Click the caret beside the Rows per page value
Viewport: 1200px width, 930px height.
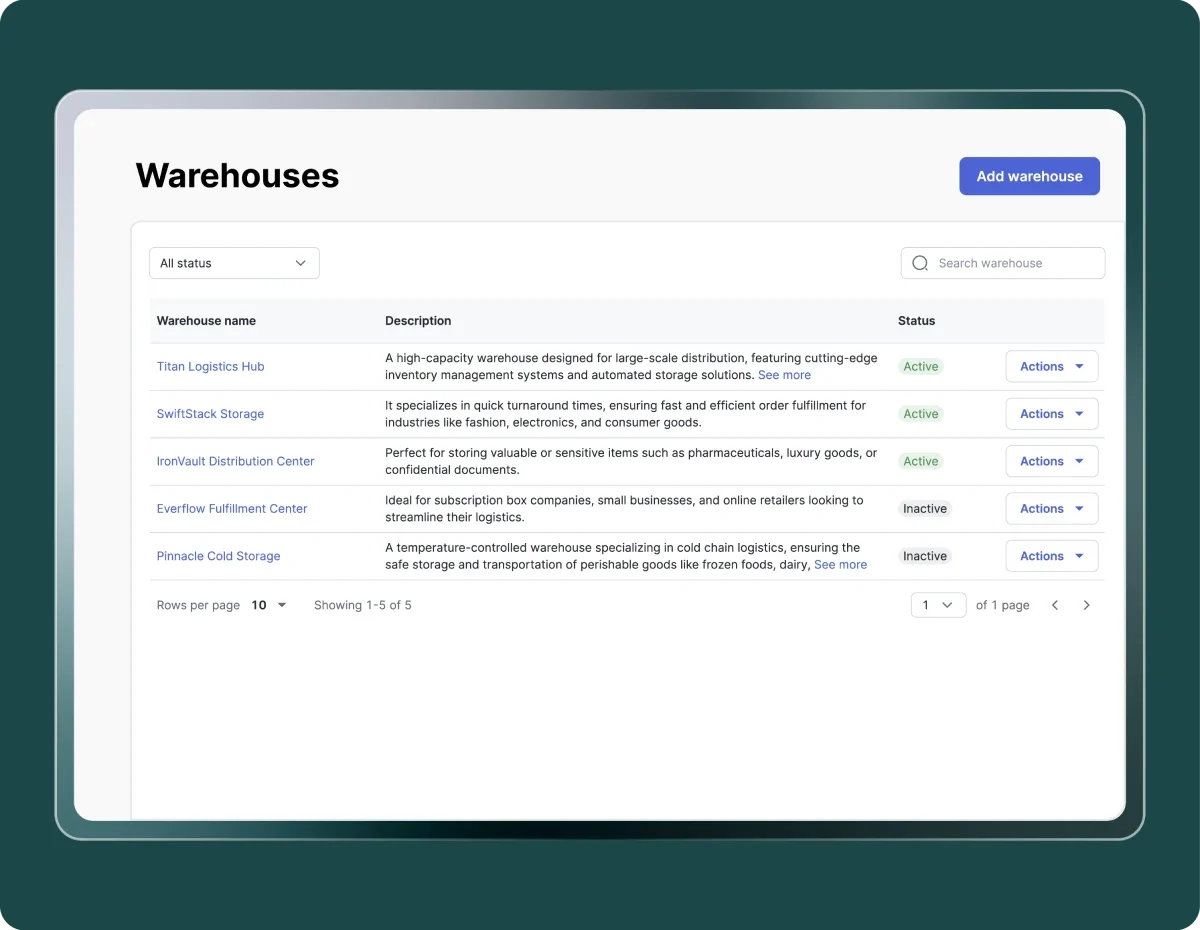click(280, 605)
